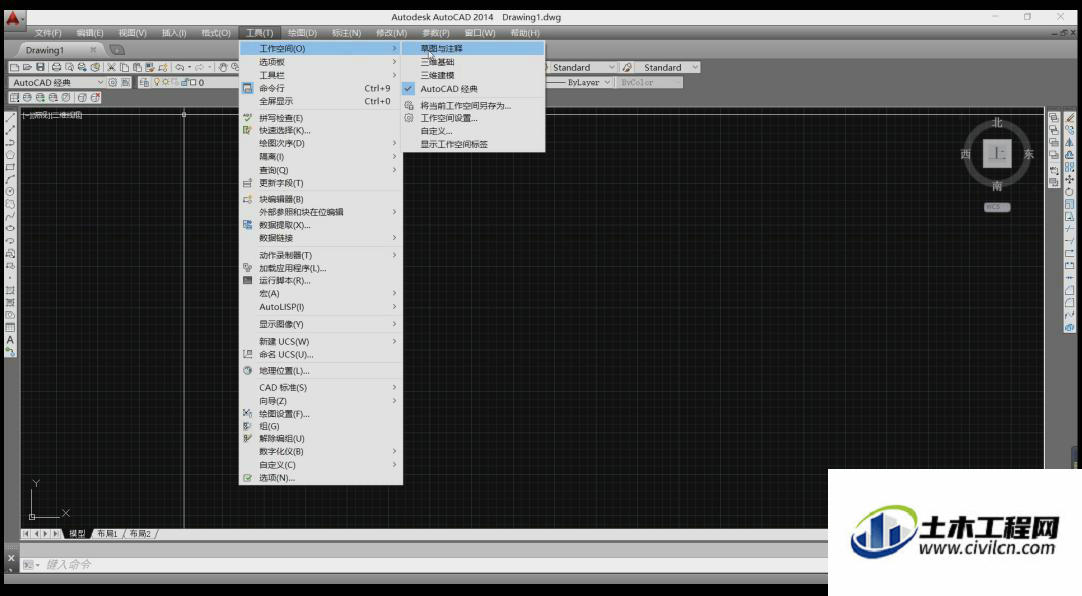Image resolution: width=1082 pixels, height=596 pixels.
Task: Click the Plot printer icon
Action: coord(57,68)
